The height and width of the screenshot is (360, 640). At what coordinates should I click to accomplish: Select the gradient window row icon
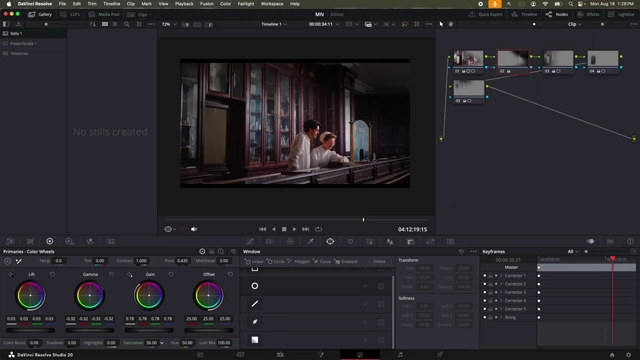click(x=255, y=340)
